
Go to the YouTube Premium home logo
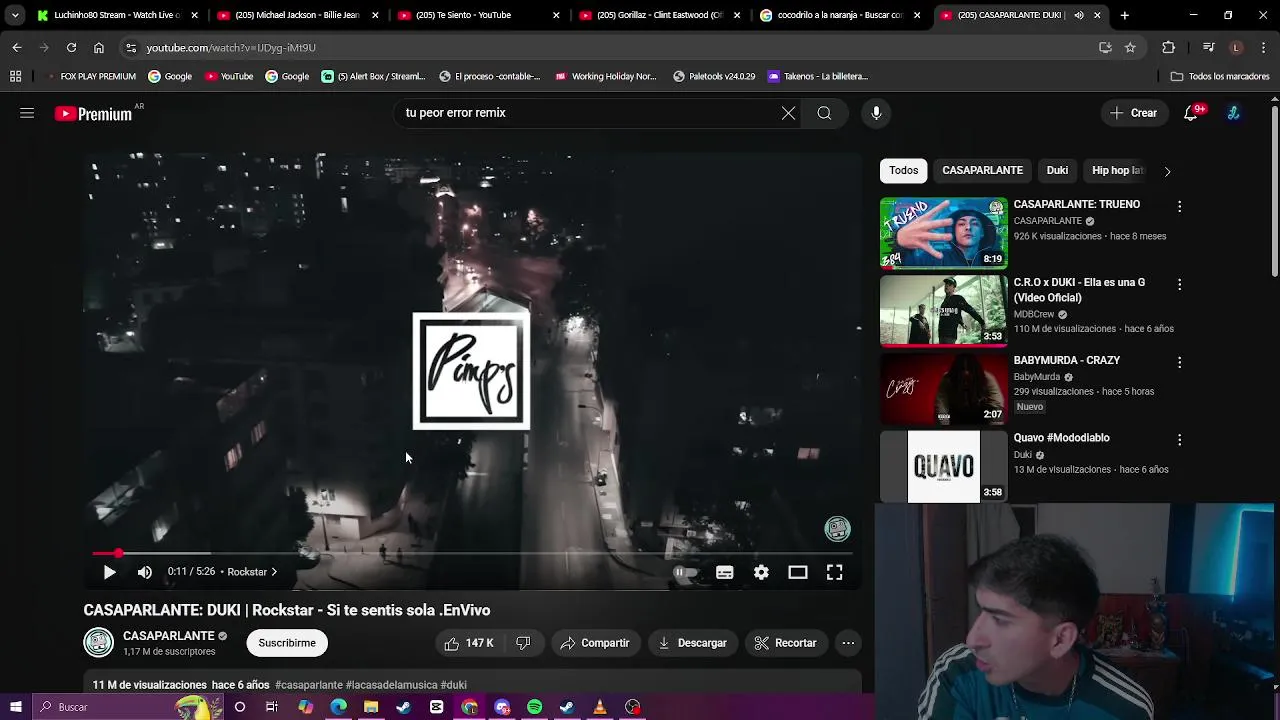click(94, 114)
